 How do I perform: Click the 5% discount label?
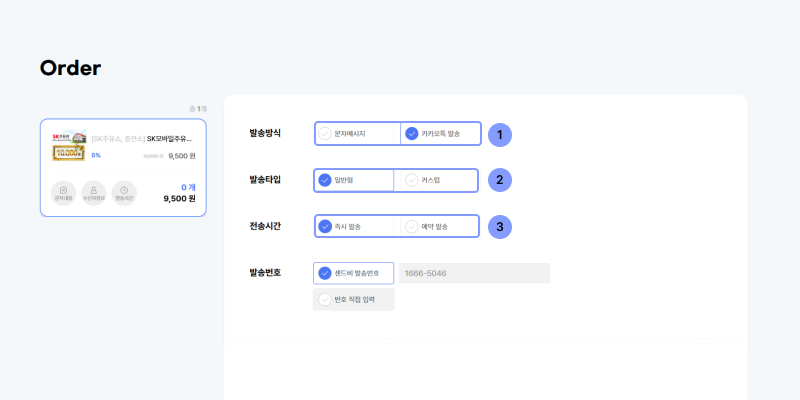[96, 156]
